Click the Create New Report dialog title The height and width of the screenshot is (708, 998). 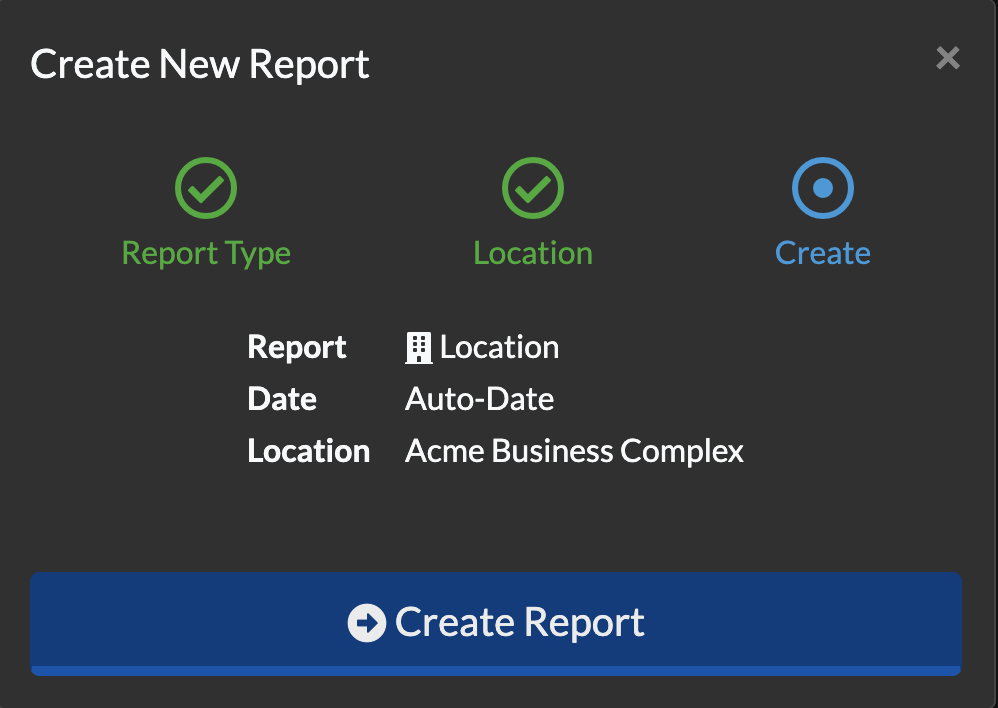(200, 64)
